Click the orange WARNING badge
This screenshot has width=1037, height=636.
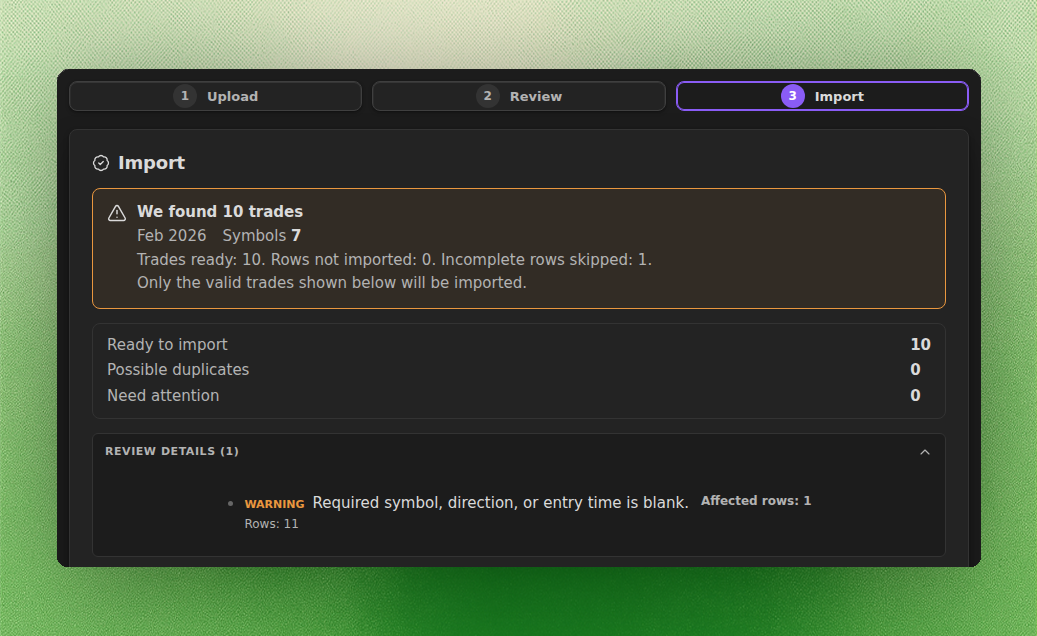point(274,504)
